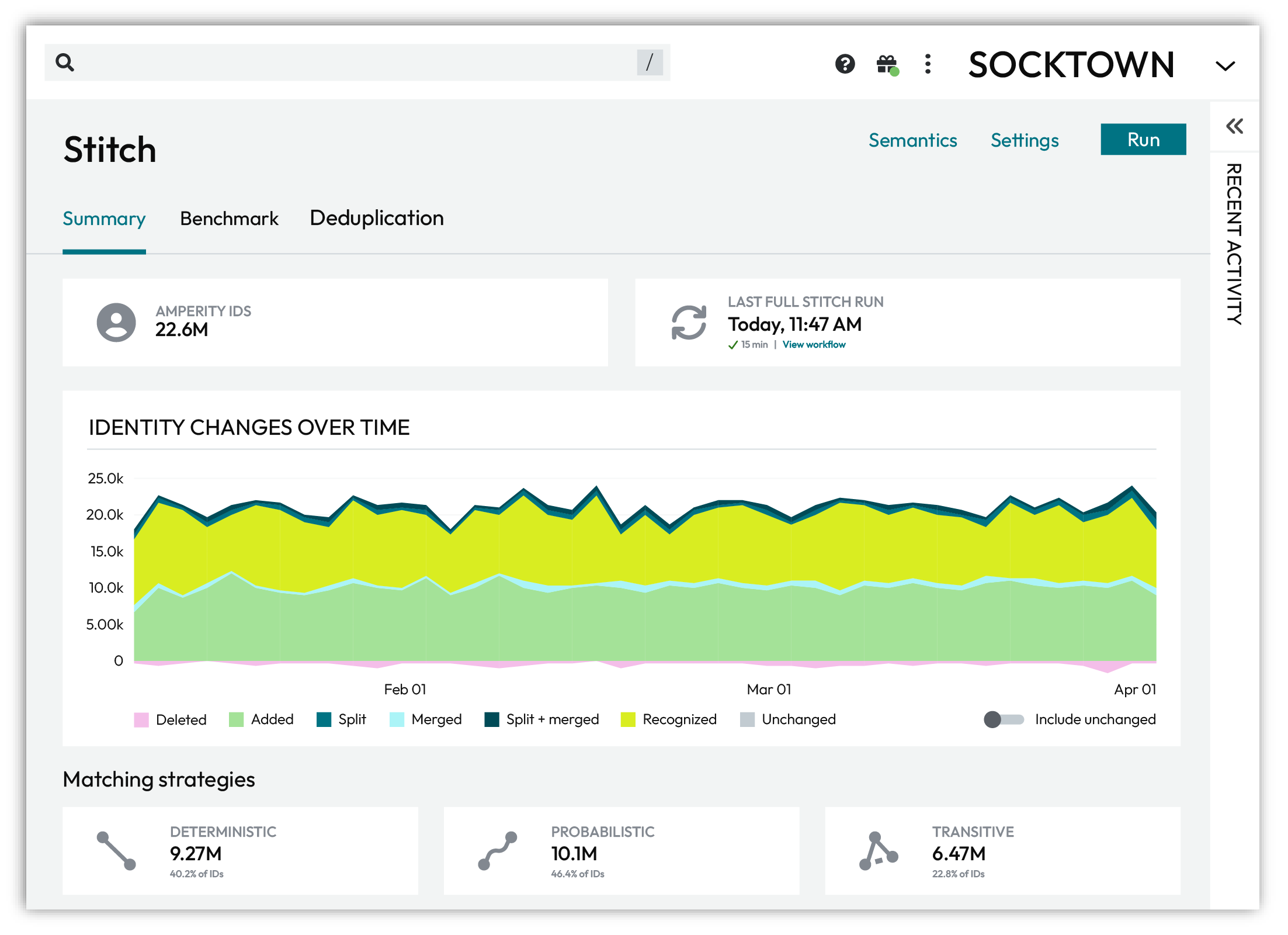Open the Benchmark tab
1288x935 pixels.
pos(229,219)
